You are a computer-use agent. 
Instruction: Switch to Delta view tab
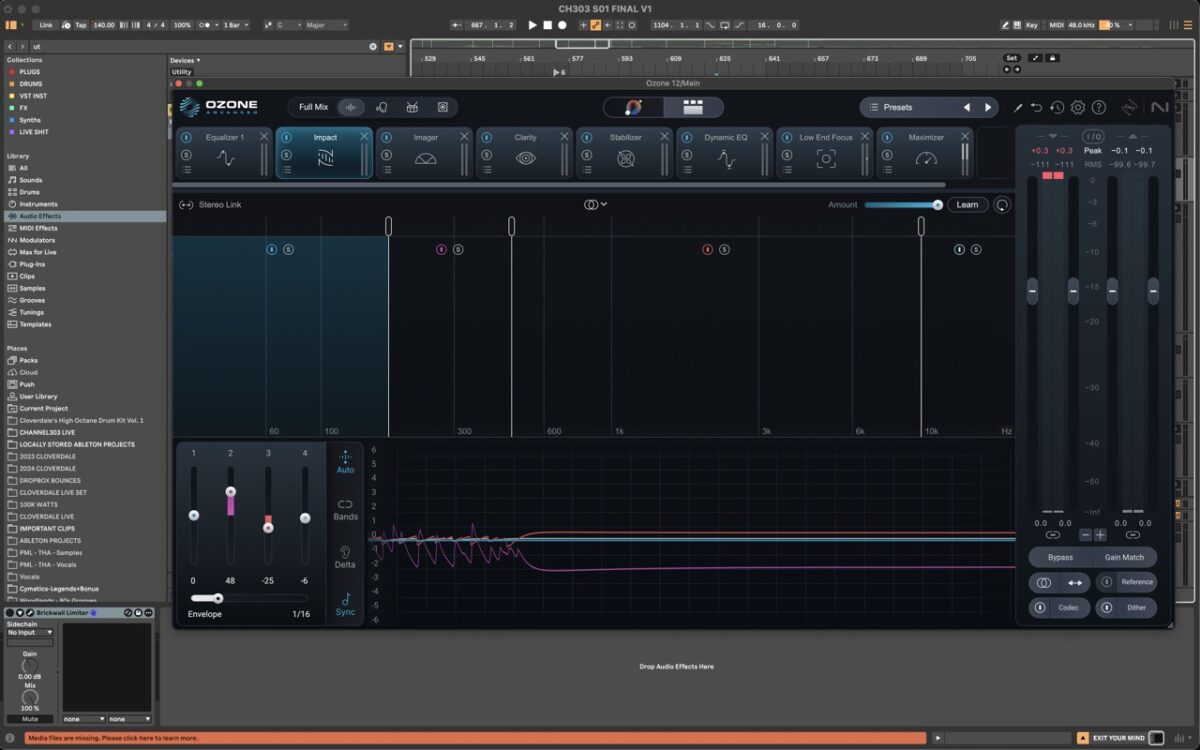pos(345,557)
